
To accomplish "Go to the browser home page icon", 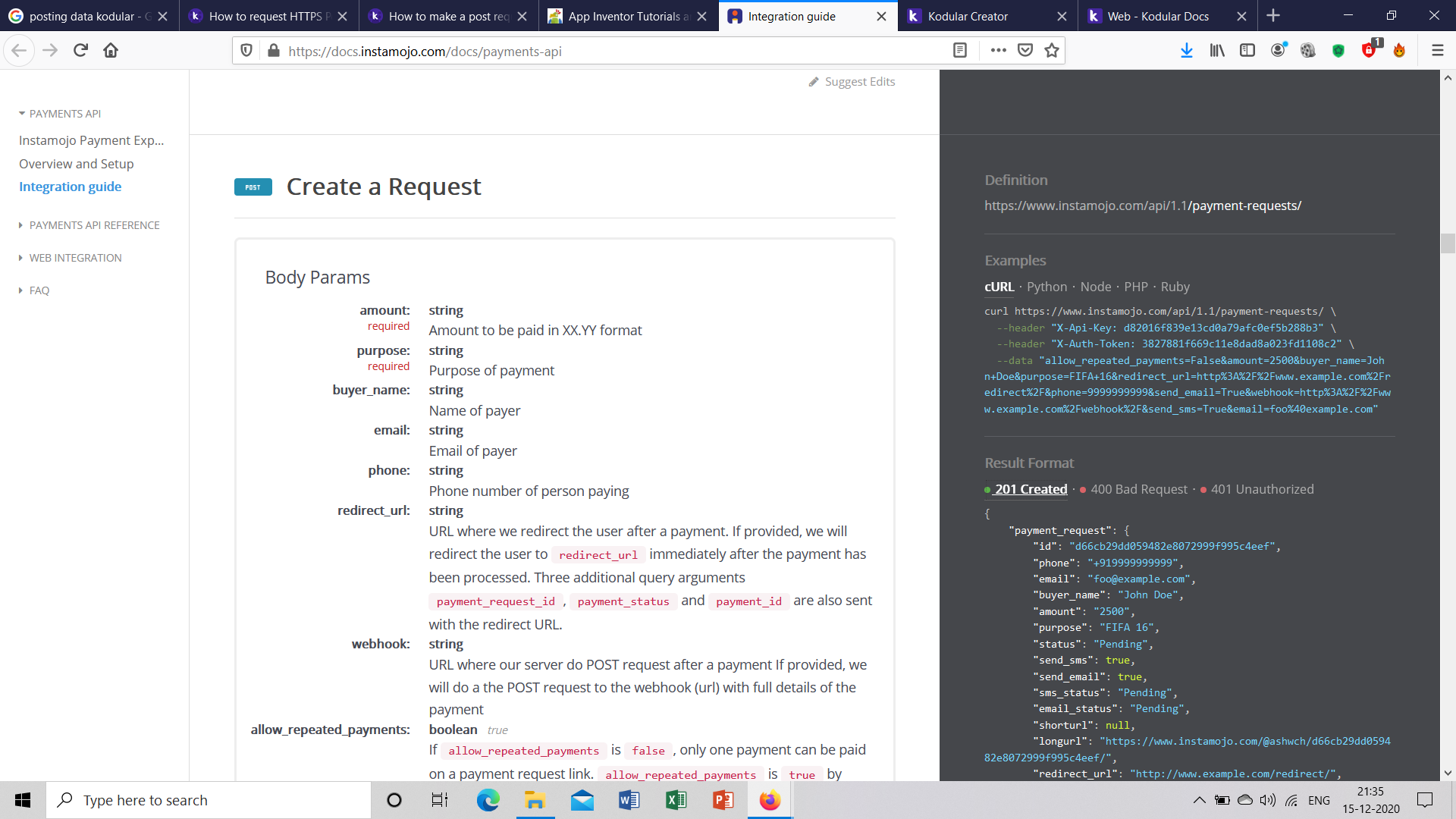I will pyautogui.click(x=111, y=51).
